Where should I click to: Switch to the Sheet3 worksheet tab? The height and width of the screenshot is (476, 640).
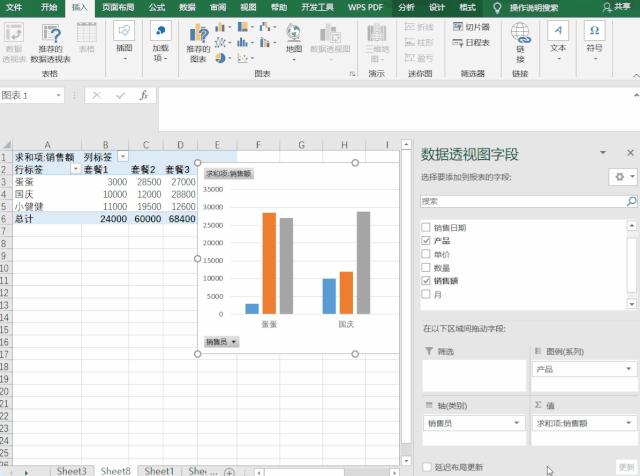pyautogui.click(x=71, y=471)
